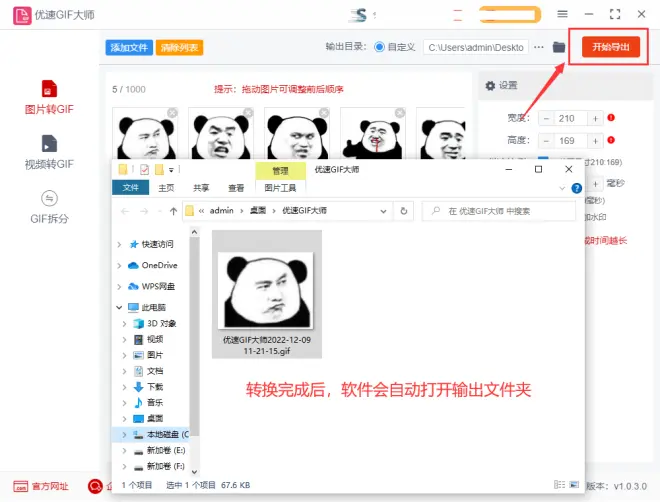Click the 开始导出 button

tap(611, 47)
